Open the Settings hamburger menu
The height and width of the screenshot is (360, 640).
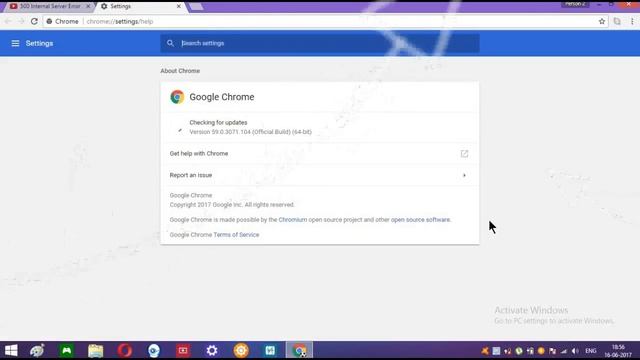tap(15, 43)
